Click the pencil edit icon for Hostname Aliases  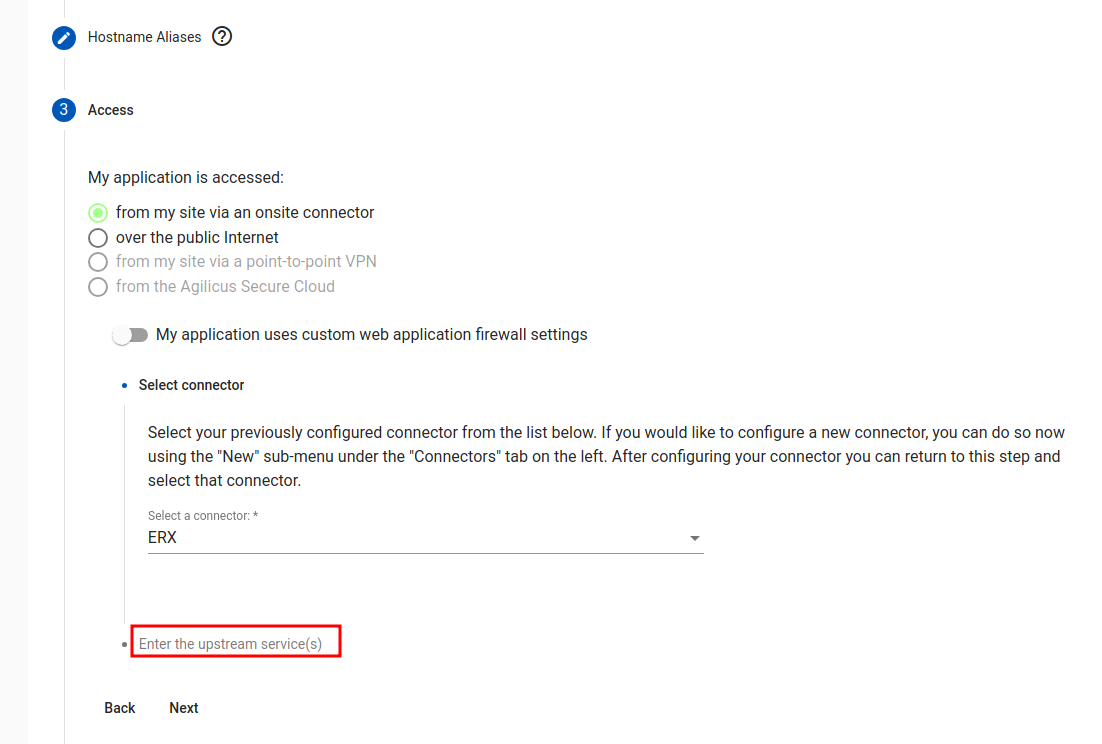pos(64,37)
